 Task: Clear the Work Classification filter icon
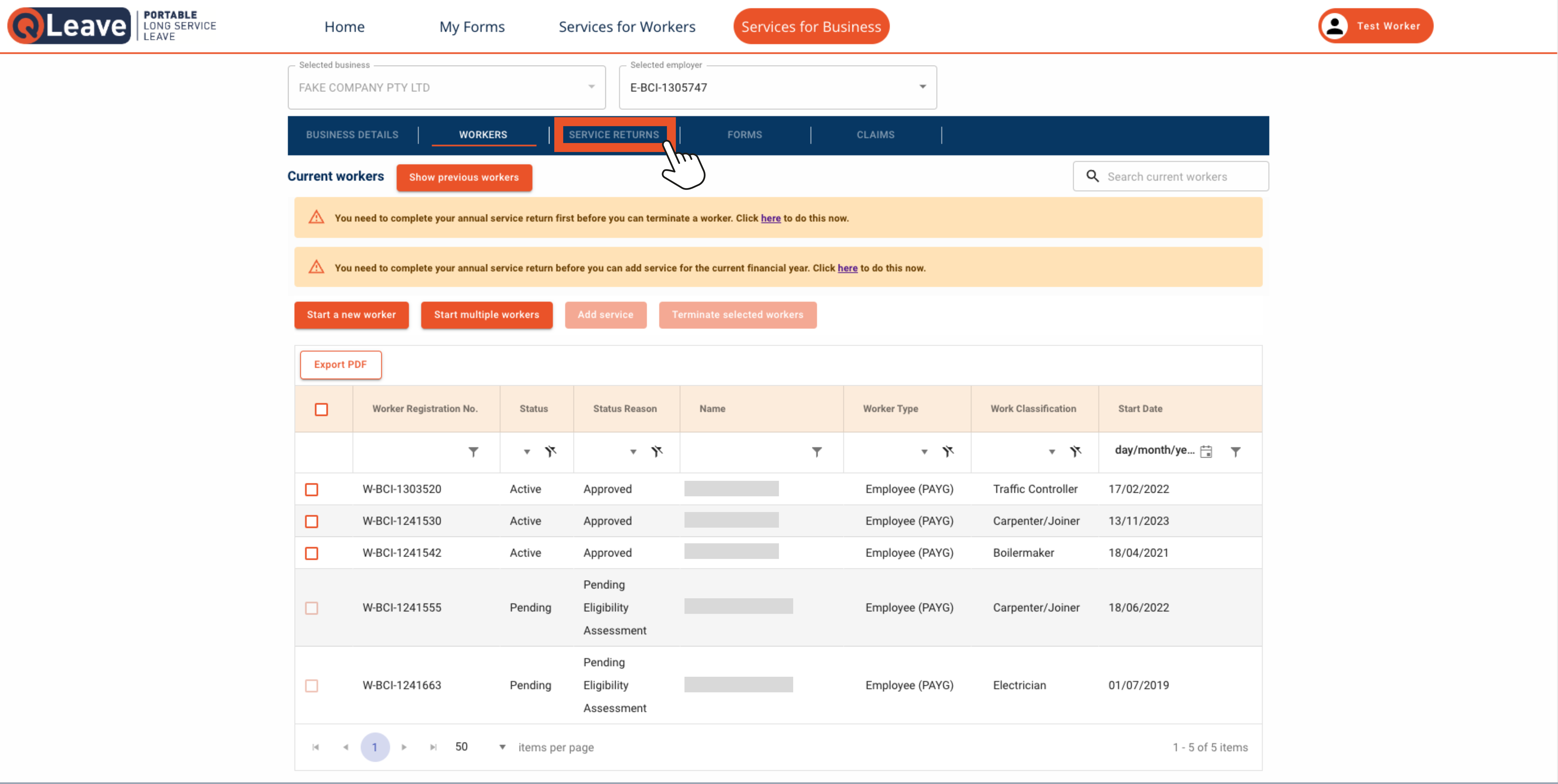[1075, 452]
